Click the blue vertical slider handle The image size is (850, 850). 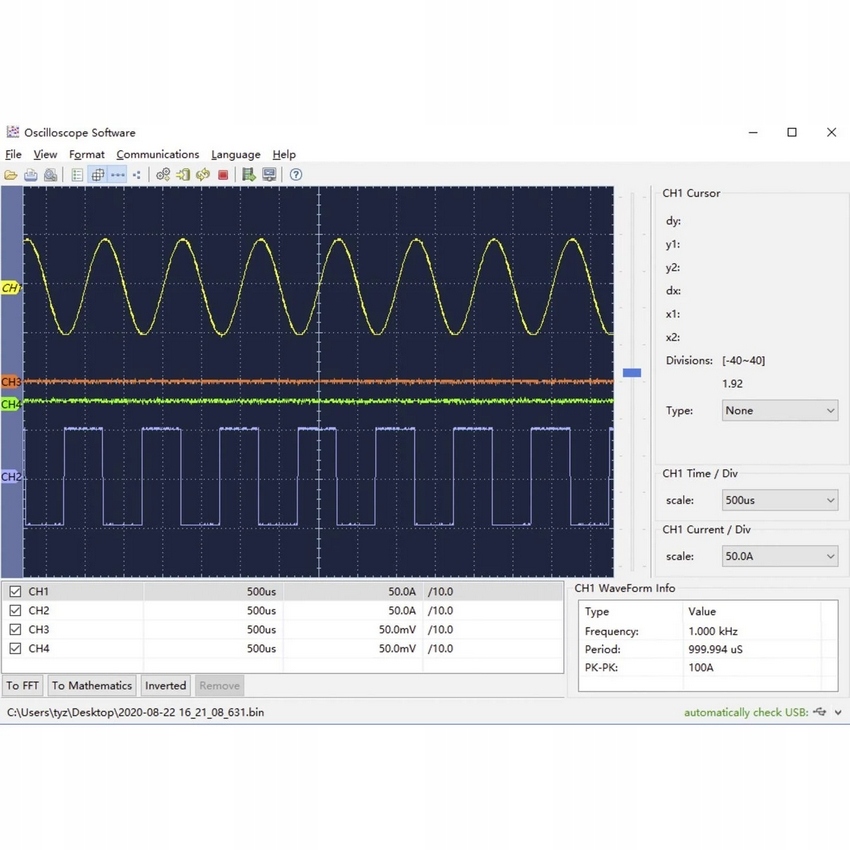pos(631,373)
